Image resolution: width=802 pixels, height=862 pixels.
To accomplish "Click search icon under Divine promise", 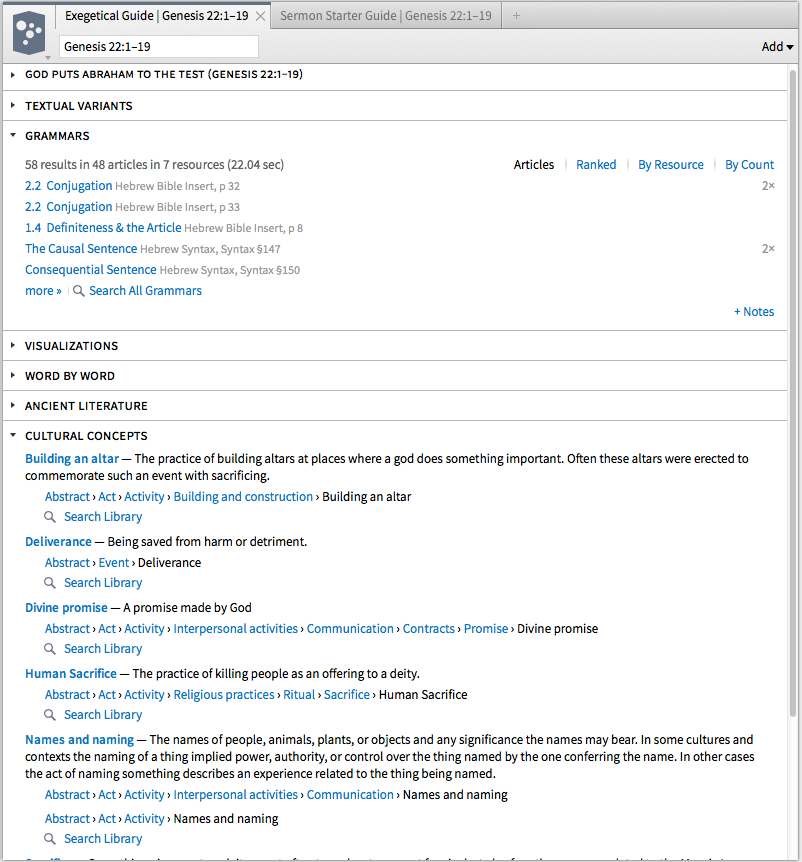I will pos(50,649).
